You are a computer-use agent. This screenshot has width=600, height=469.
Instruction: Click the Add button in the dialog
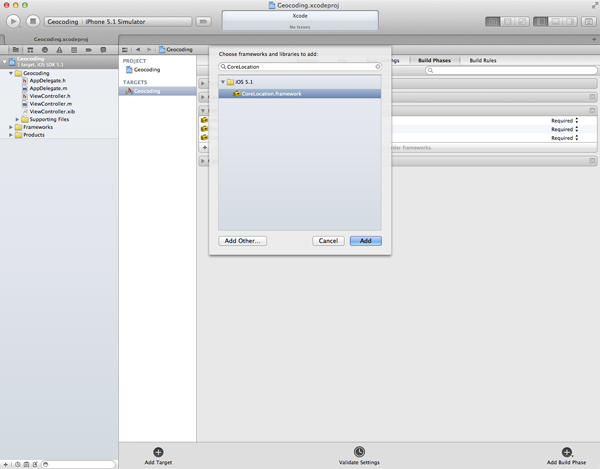[365, 241]
